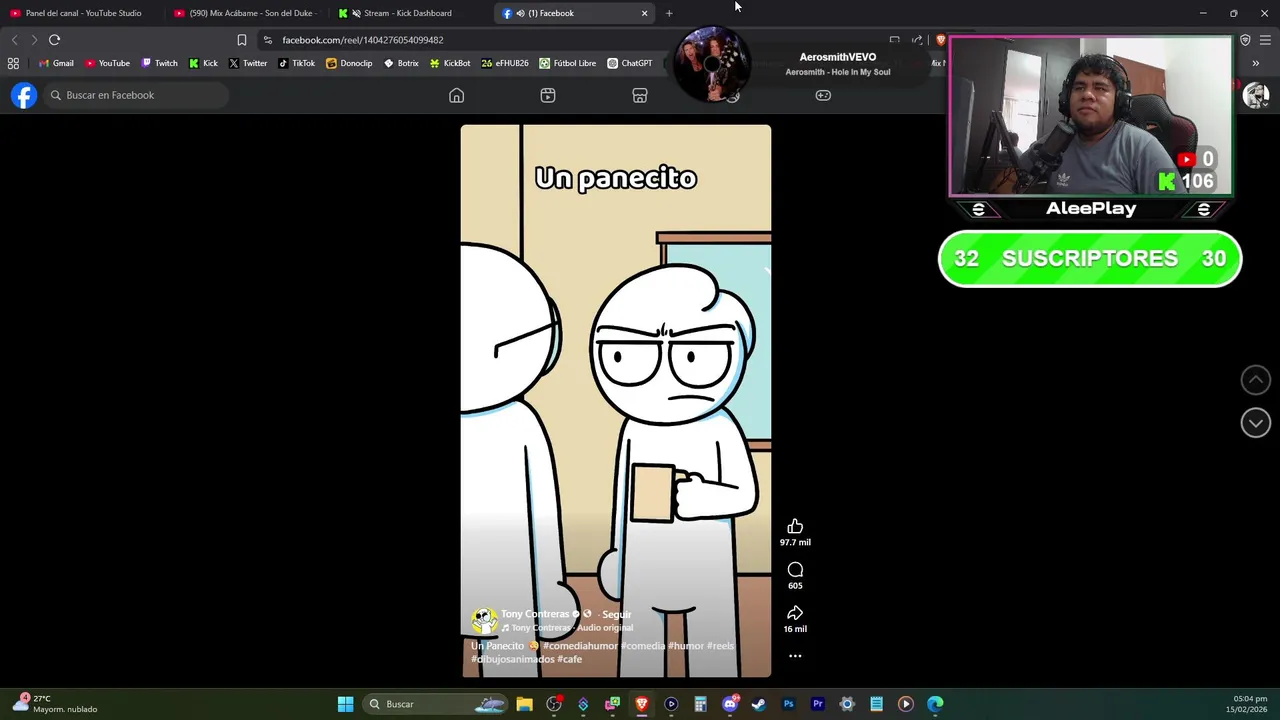The height and width of the screenshot is (720, 1280).
Task: Open Facebook Marketplace icon
Action: (640, 95)
